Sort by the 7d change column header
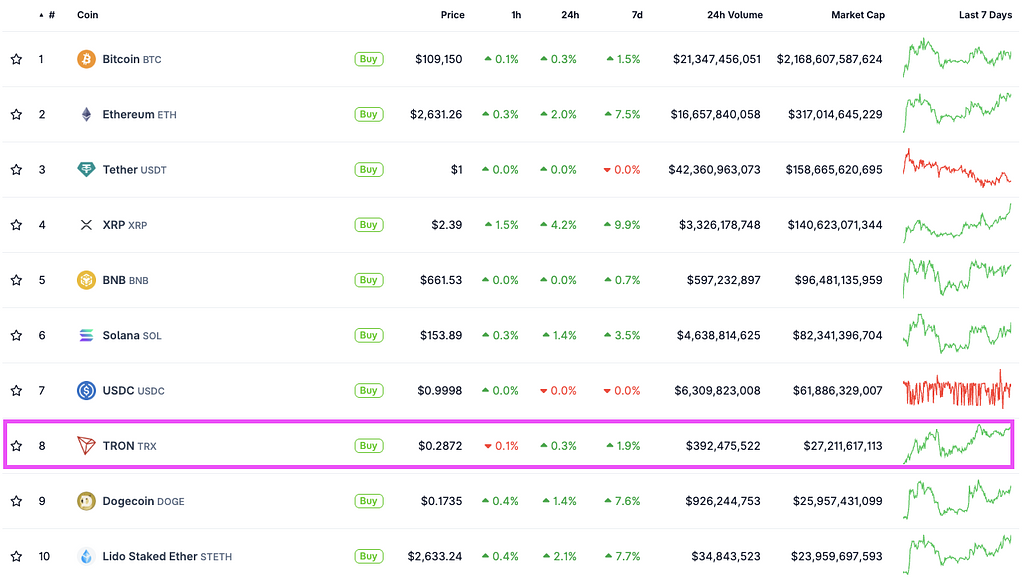 point(634,15)
